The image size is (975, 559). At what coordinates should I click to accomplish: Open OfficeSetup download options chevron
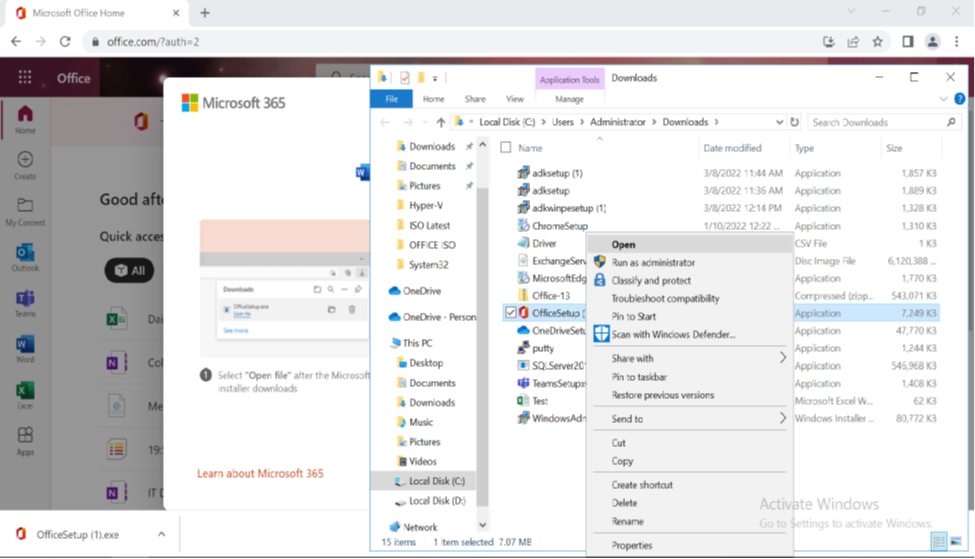161,534
